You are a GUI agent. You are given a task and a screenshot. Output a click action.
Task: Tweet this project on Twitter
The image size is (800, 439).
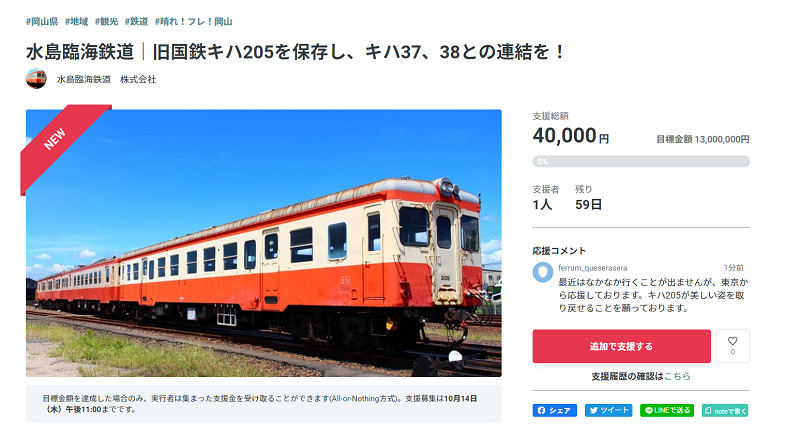(608, 410)
